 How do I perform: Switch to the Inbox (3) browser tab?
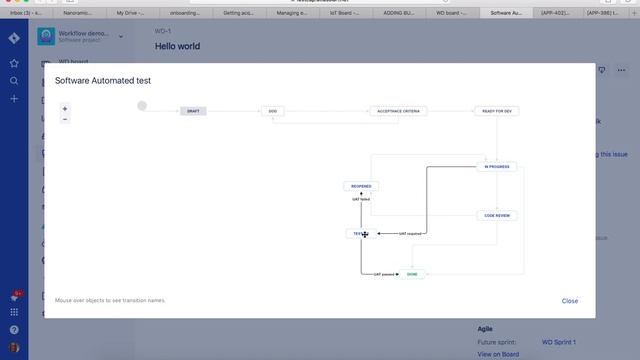(x=26, y=13)
